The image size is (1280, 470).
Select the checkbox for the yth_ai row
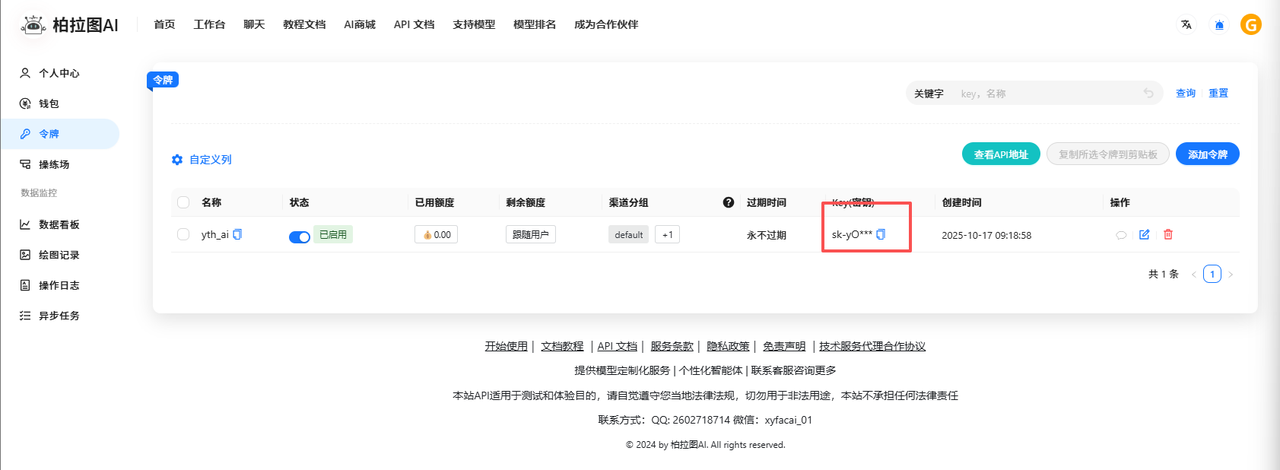[183, 235]
